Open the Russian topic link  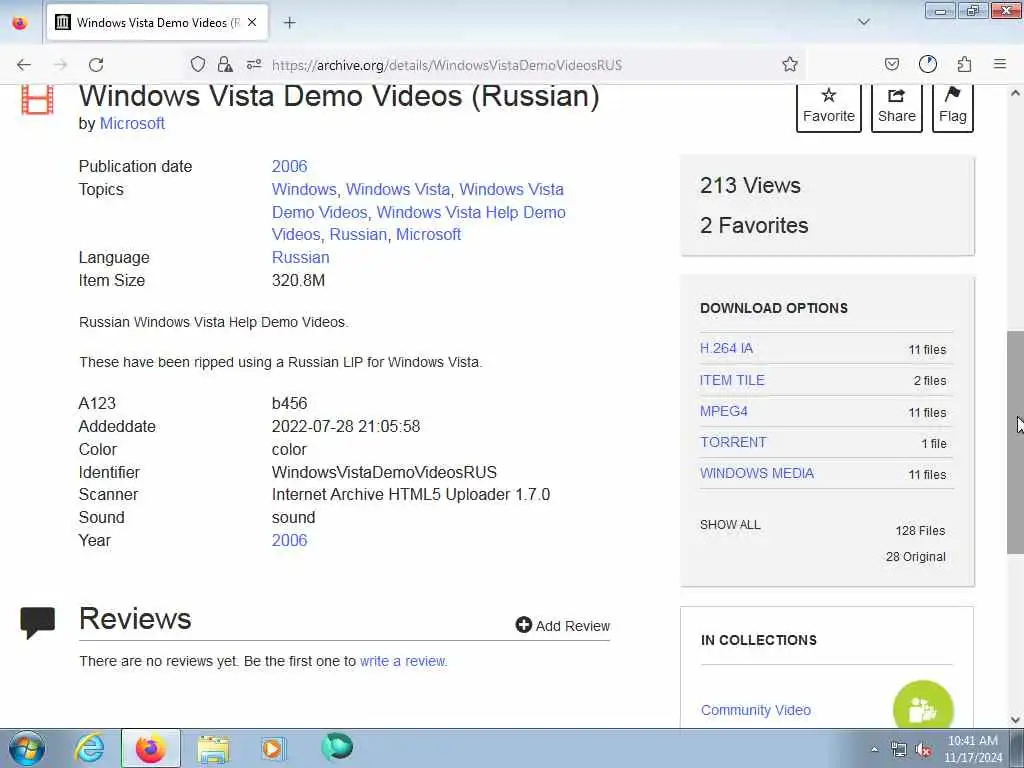(358, 234)
